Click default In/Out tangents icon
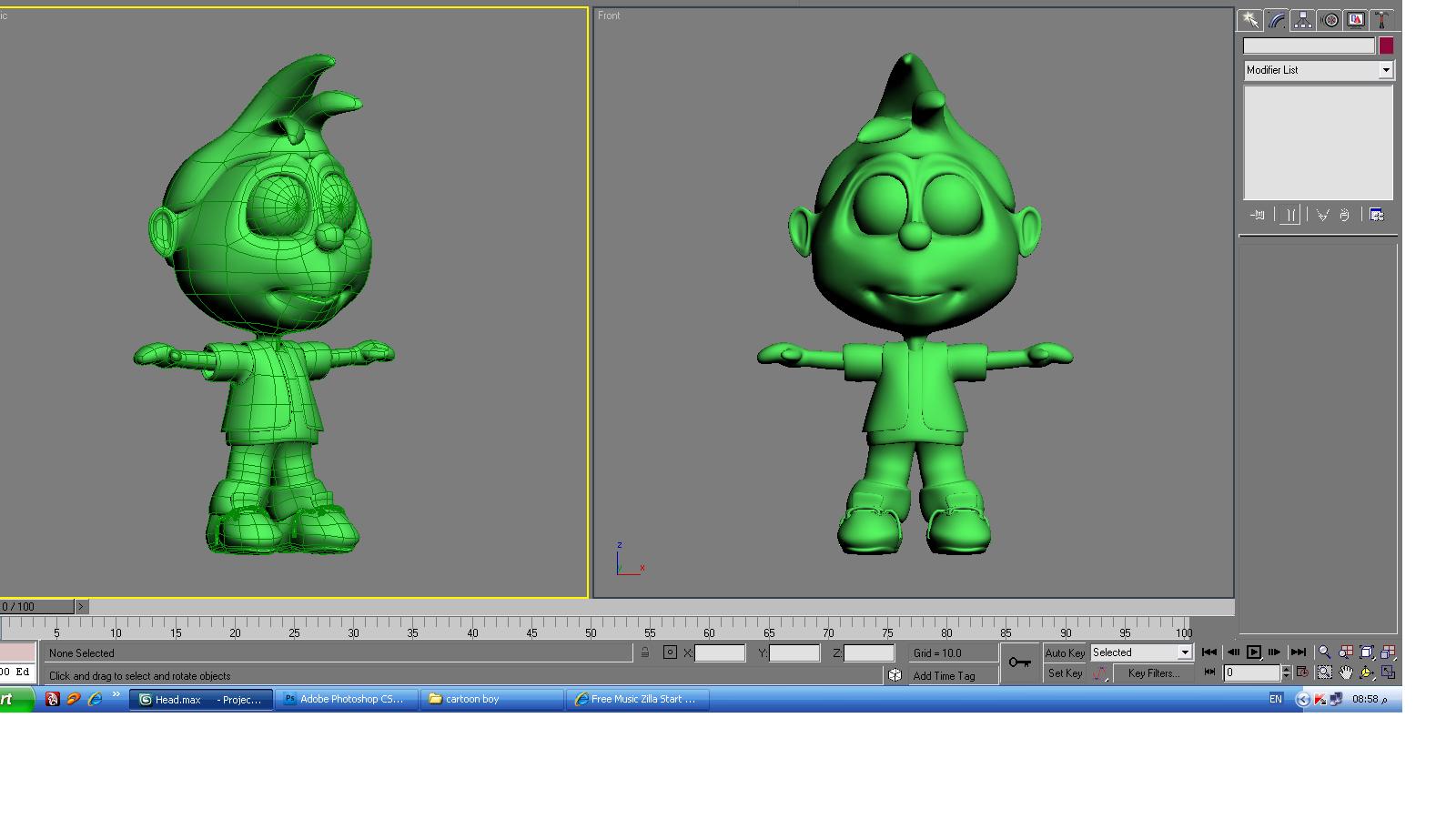 [1099, 673]
